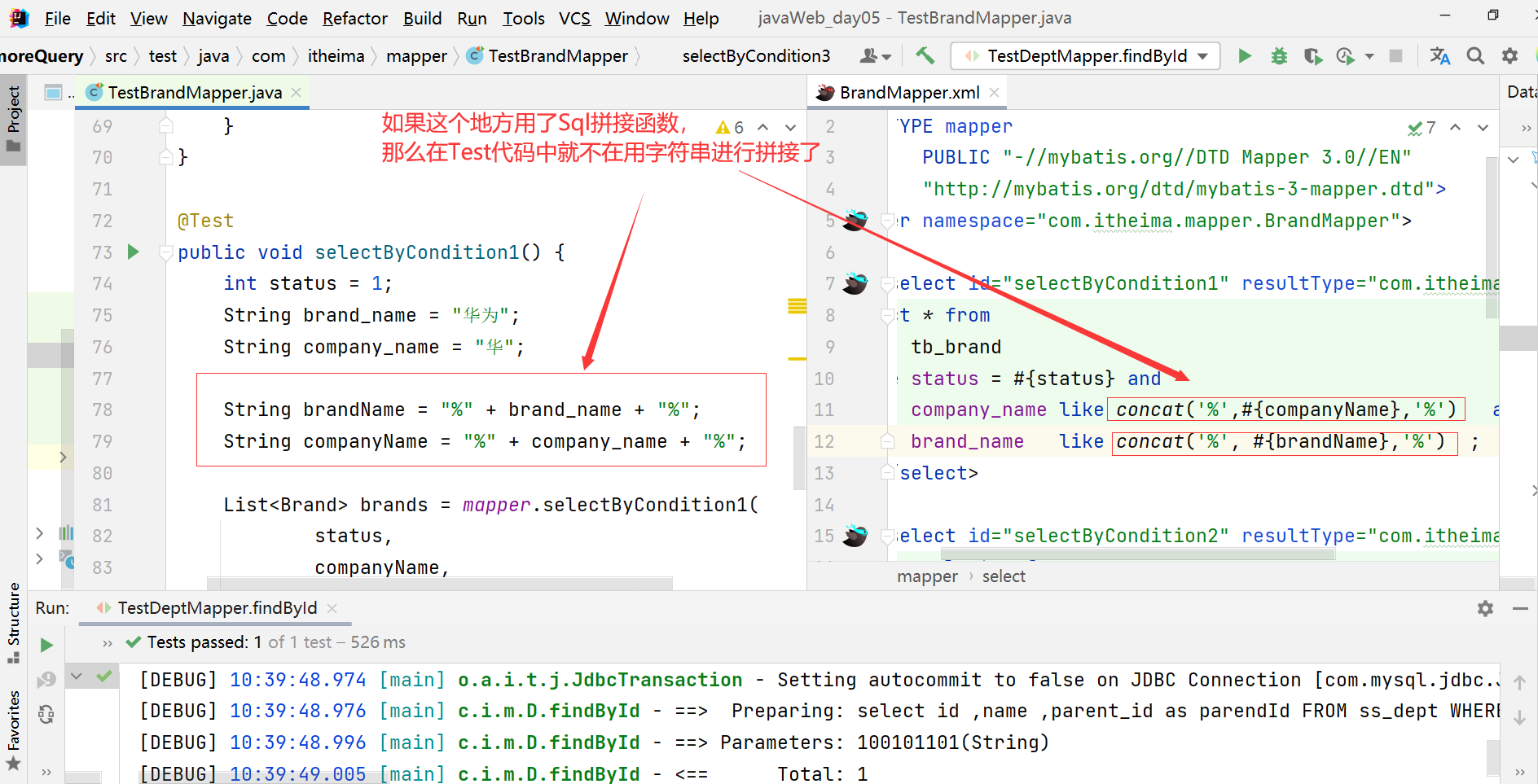Image resolution: width=1538 pixels, height=784 pixels.
Task: Hide the Run tool window
Action: click(x=1520, y=608)
